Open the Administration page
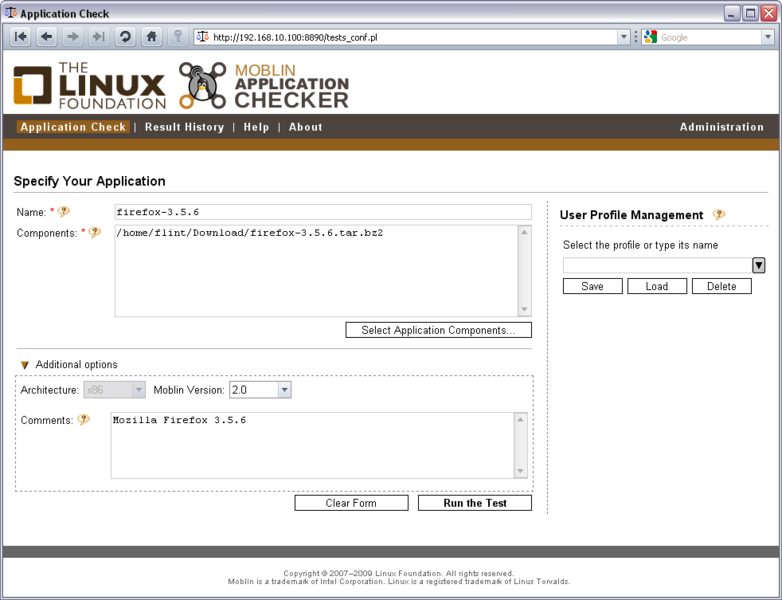This screenshot has height=600, width=782. point(722,127)
